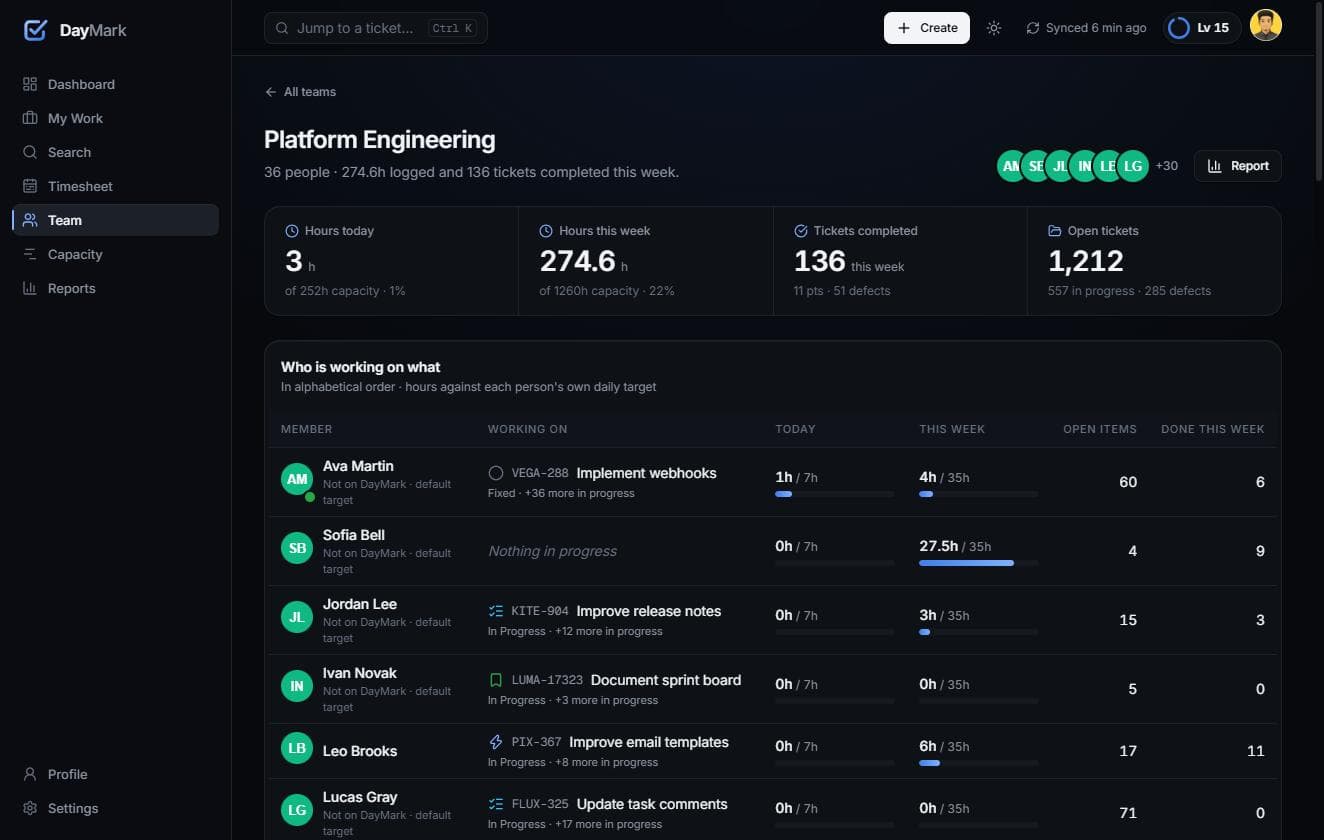This screenshot has width=1324, height=840.
Task: Open Profile in the sidebar
Action: pyautogui.click(x=115, y=774)
